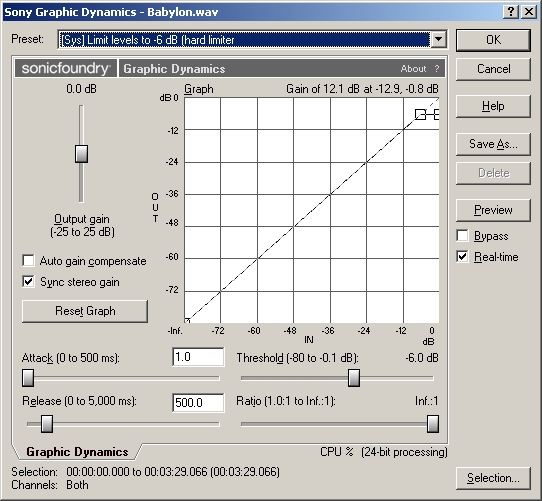
Task: Click the Graphic Dynamics header title
Action: [174, 69]
